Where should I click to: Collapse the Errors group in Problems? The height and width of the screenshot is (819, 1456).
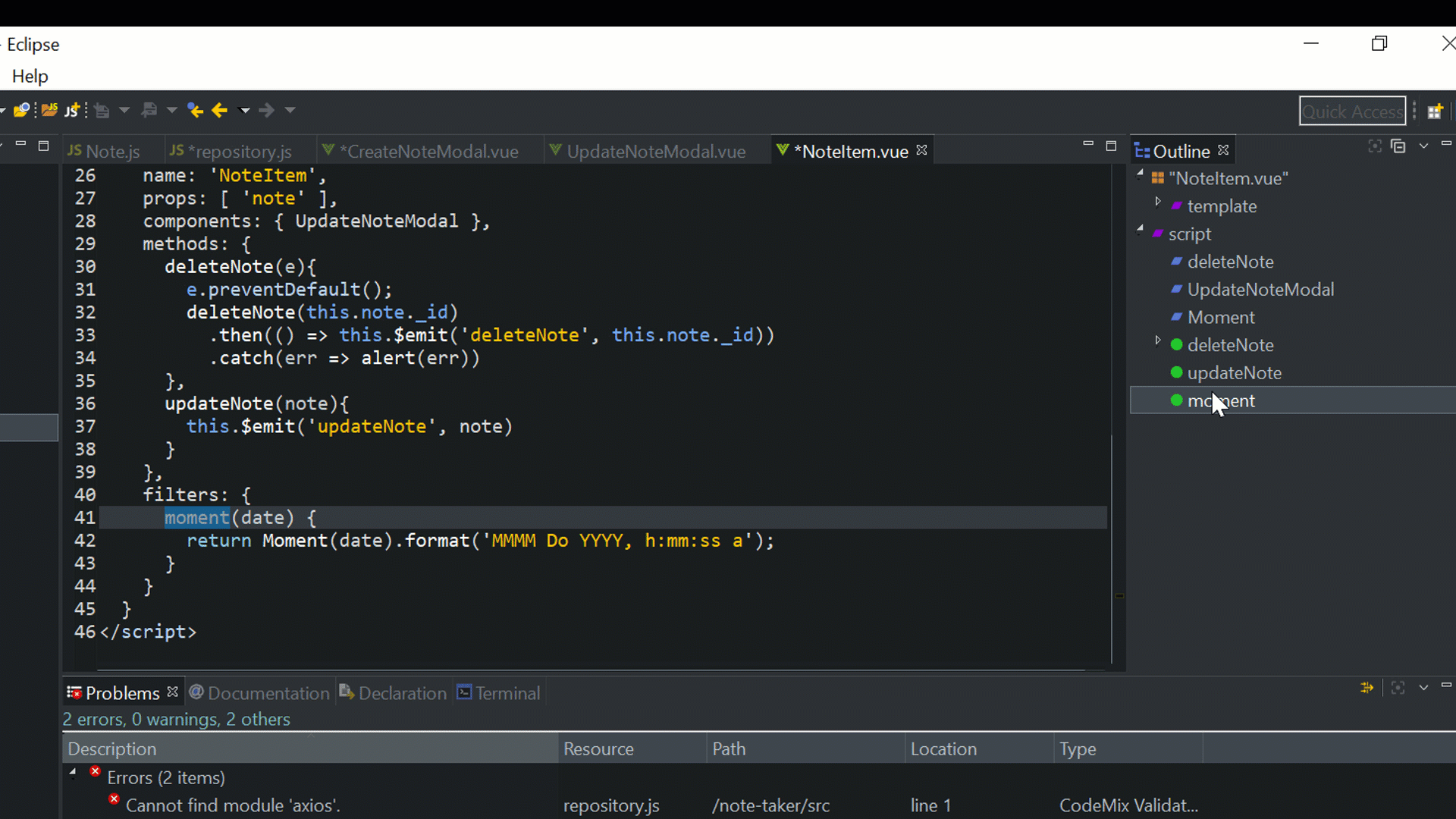point(74,773)
